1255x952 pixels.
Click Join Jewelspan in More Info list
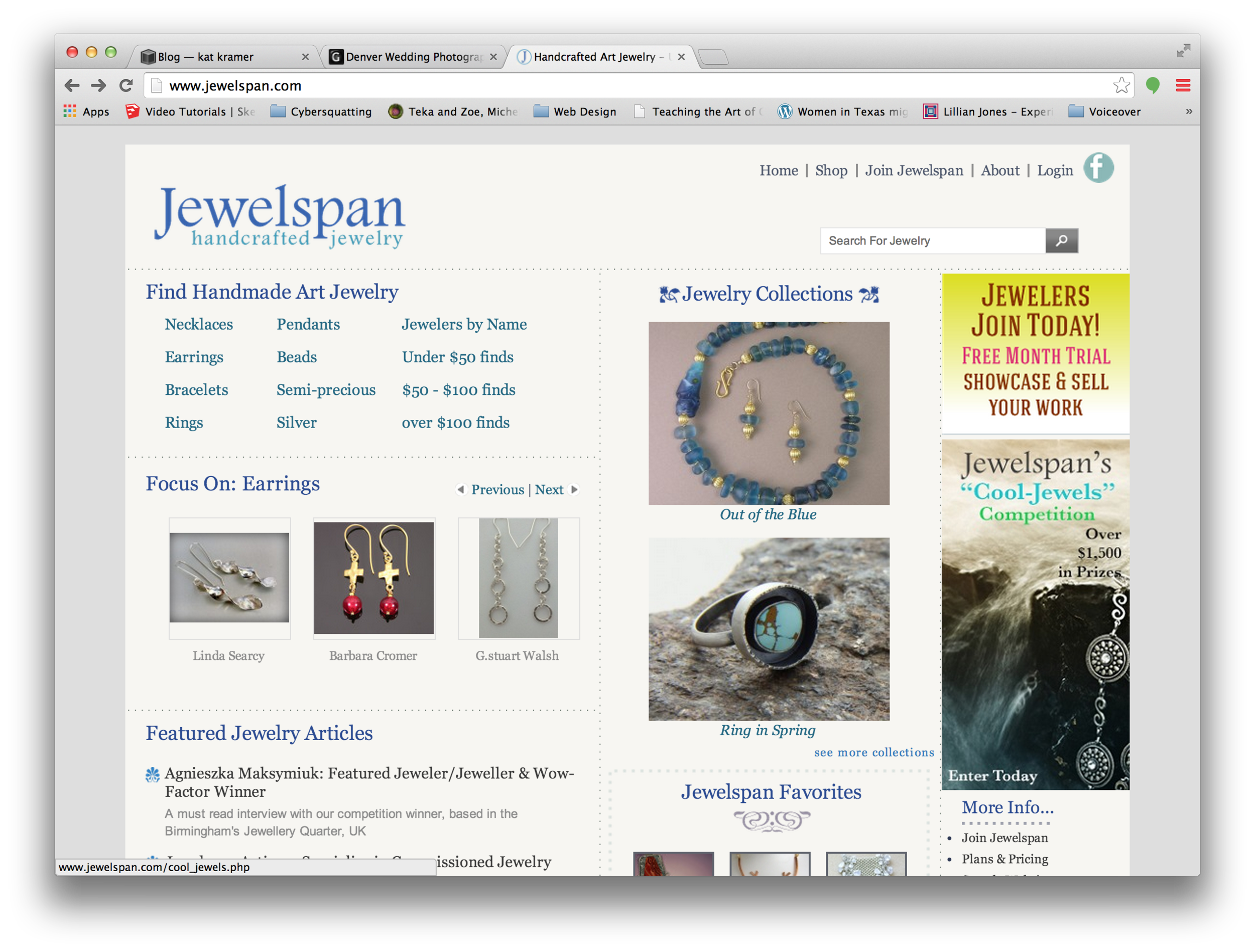pyautogui.click(x=1004, y=838)
